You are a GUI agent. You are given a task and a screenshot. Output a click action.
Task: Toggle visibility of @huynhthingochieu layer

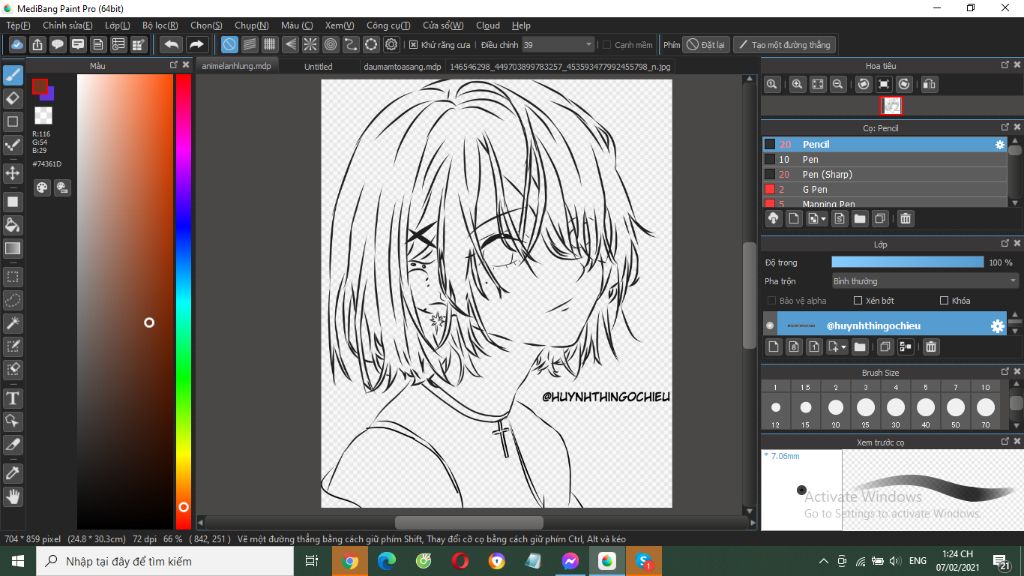coord(770,325)
